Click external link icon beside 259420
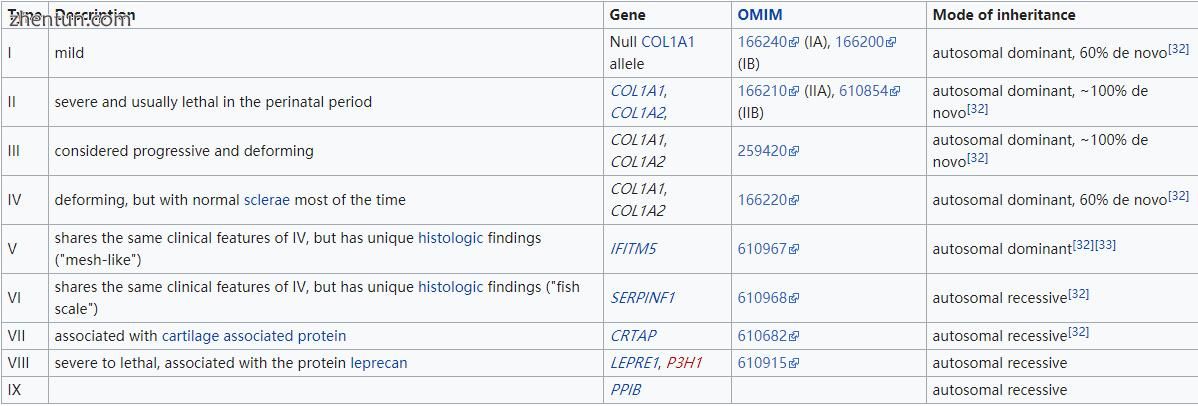The width and height of the screenshot is (1198, 406). coord(794,151)
